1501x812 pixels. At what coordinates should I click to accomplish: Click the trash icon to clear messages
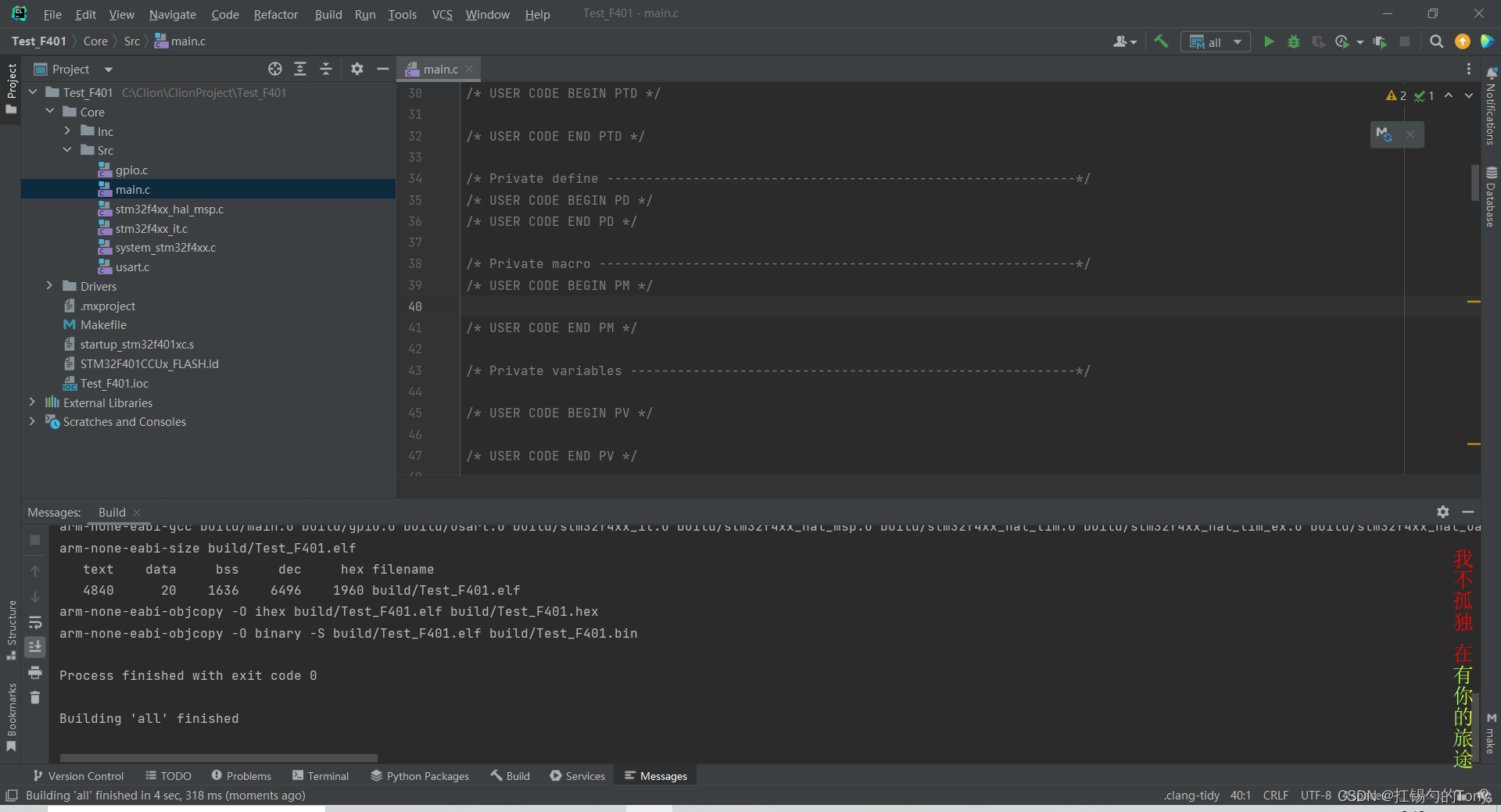(35, 697)
